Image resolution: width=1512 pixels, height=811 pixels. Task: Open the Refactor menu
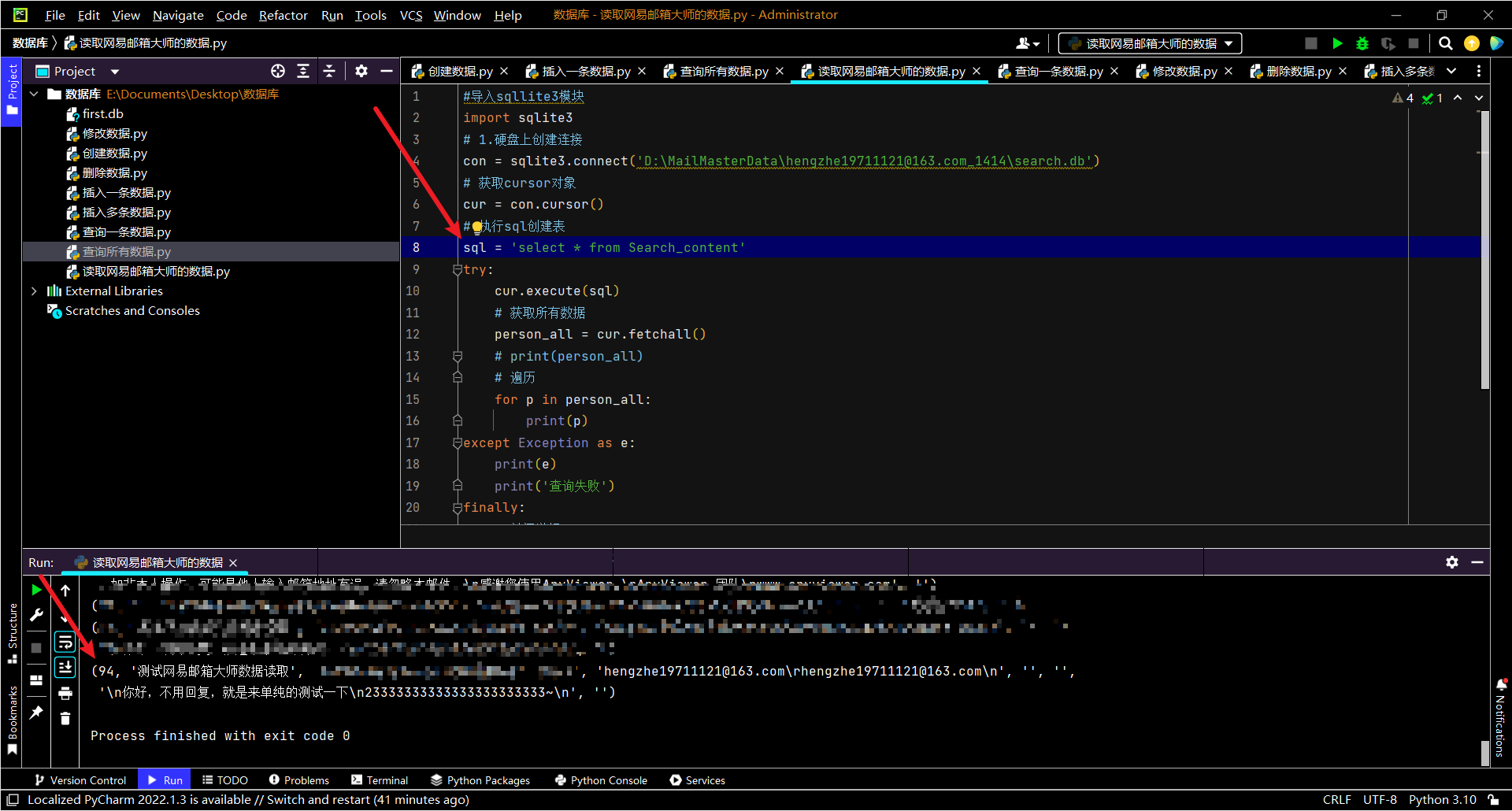point(283,15)
